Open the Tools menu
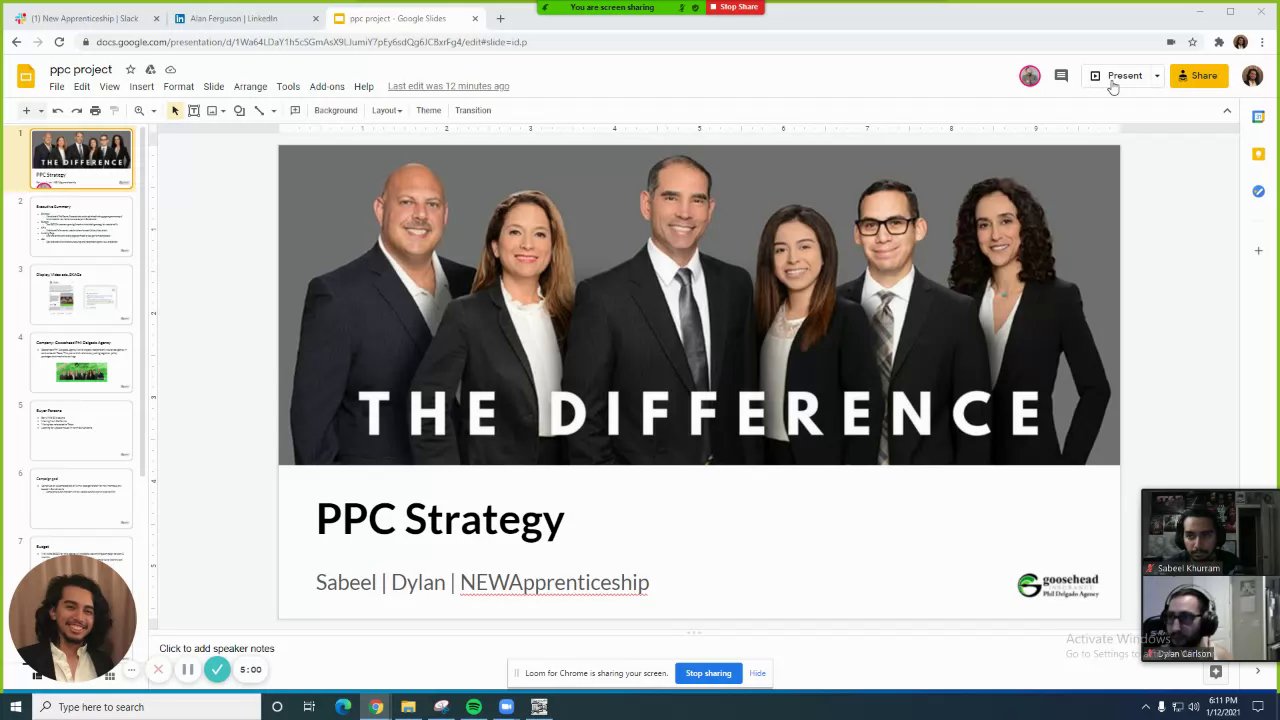Image resolution: width=1280 pixels, height=720 pixels. point(288,87)
